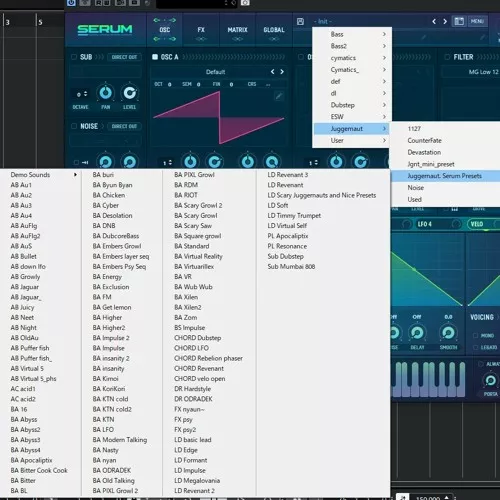Click the Default wavetable name
The width and height of the screenshot is (500, 500).
215,72
